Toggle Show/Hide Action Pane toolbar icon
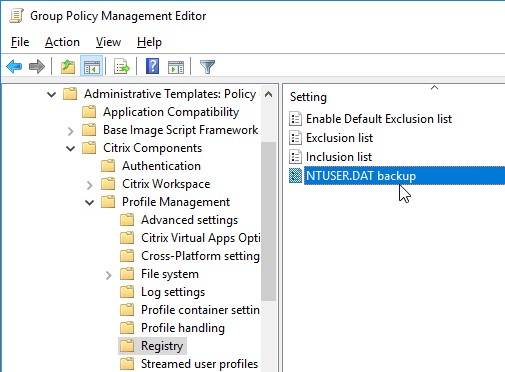 click(176, 67)
